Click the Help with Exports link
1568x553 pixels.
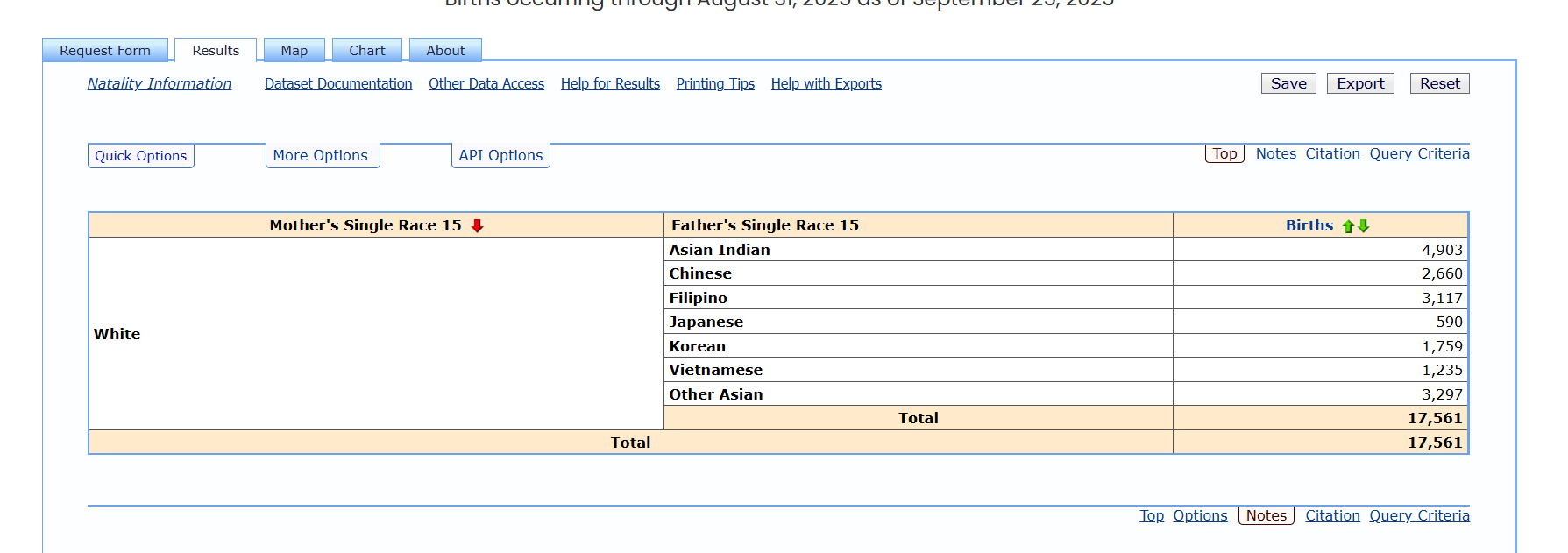pos(827,83)
